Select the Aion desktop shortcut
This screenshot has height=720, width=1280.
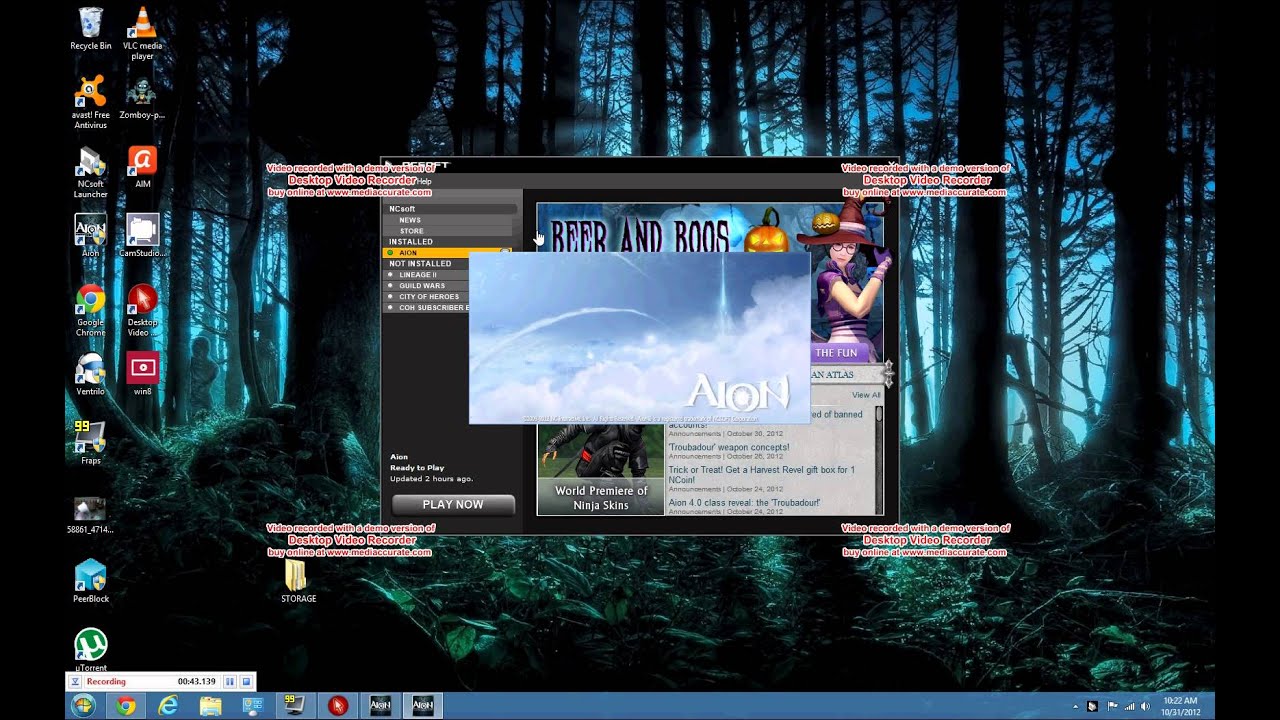click(x=90, y=236)
